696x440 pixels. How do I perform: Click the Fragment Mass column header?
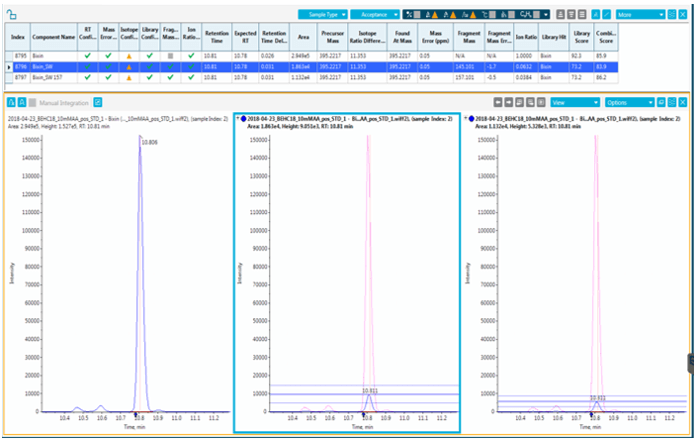coord(469,37)
